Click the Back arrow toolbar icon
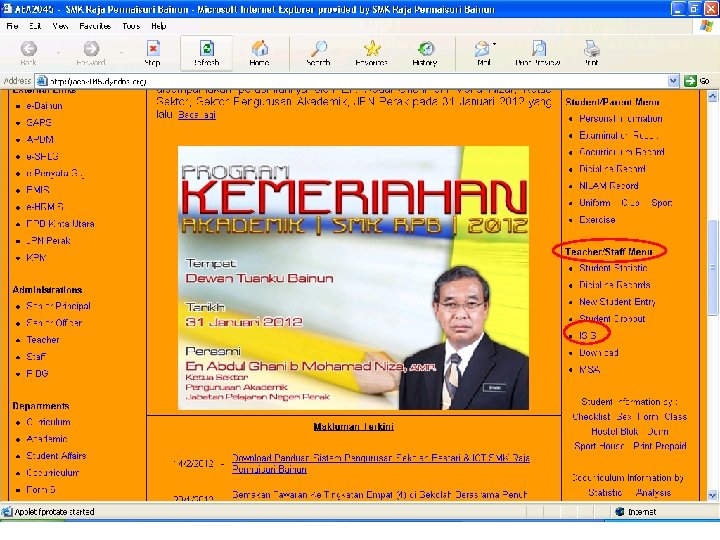The width and height of the screenshot is (720, 540). click(x=28, y=48)
